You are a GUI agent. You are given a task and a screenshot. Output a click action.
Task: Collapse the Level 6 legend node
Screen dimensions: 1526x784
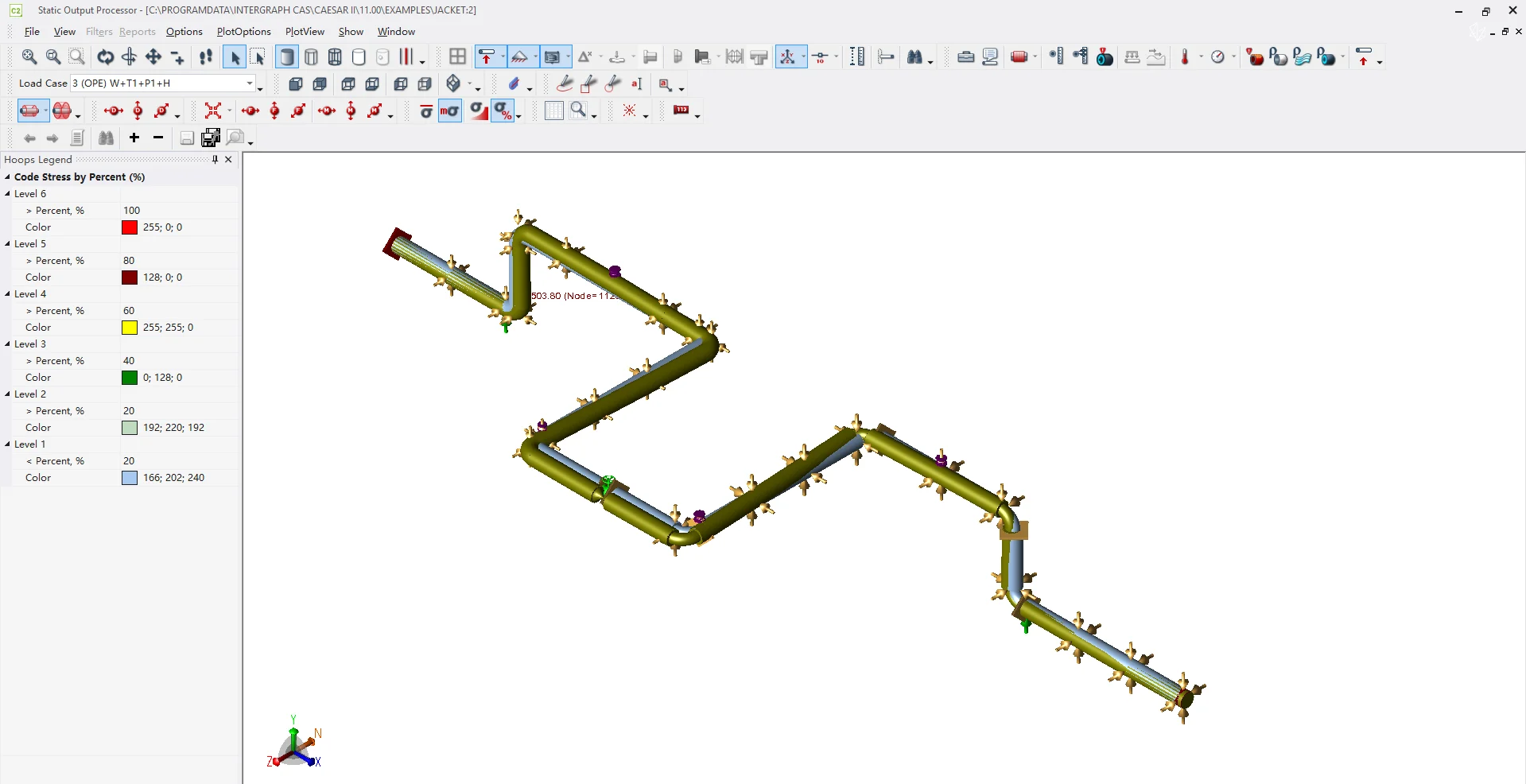[x=8, y=194]
